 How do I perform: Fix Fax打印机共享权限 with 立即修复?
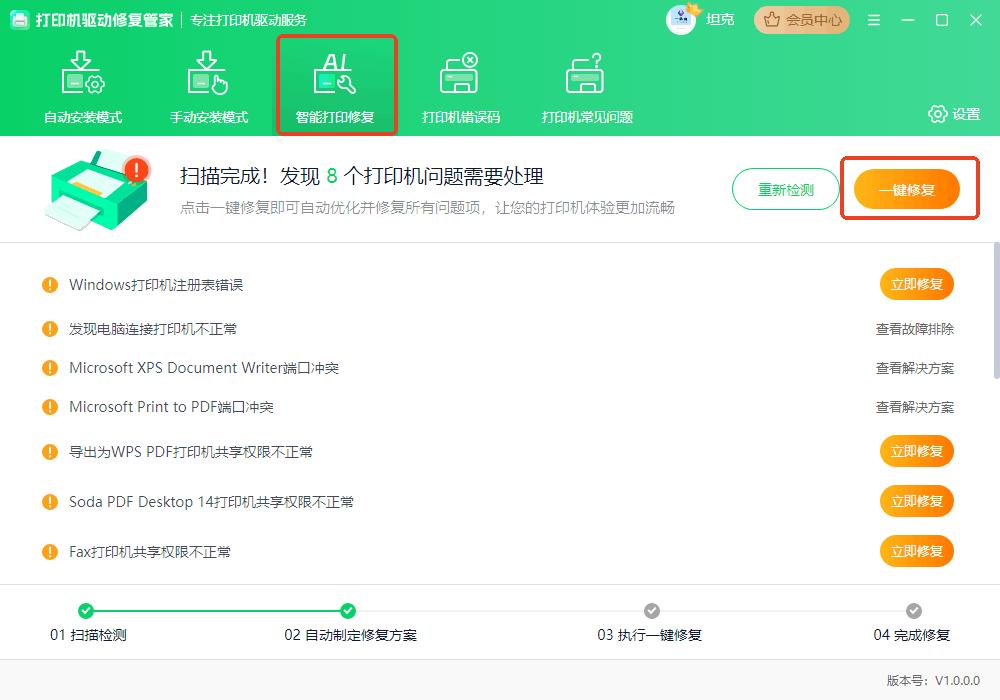pos(915,551)
